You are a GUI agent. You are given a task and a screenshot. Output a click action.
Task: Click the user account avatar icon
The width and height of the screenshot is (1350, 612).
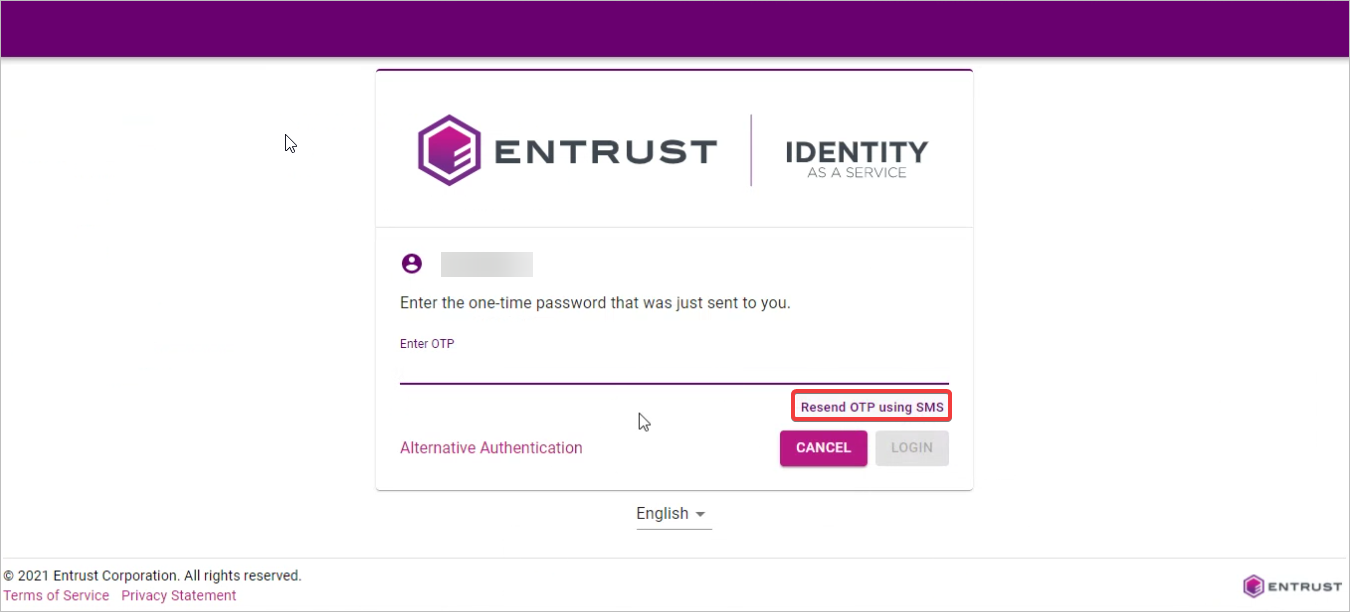[x=411, y=264]
